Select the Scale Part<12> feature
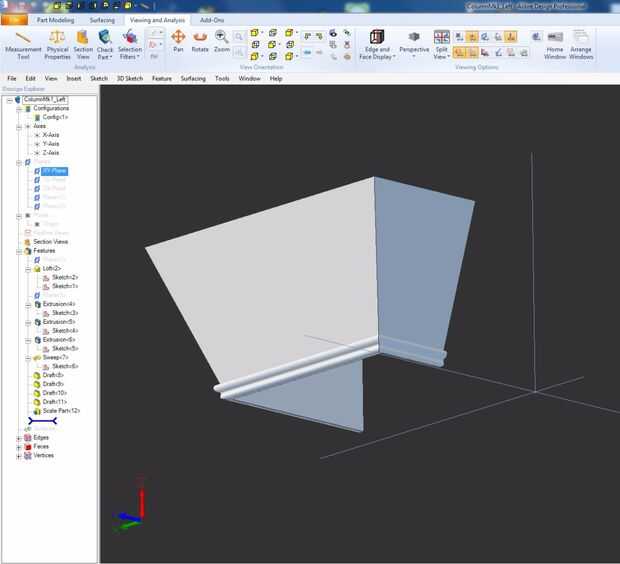 61,411
